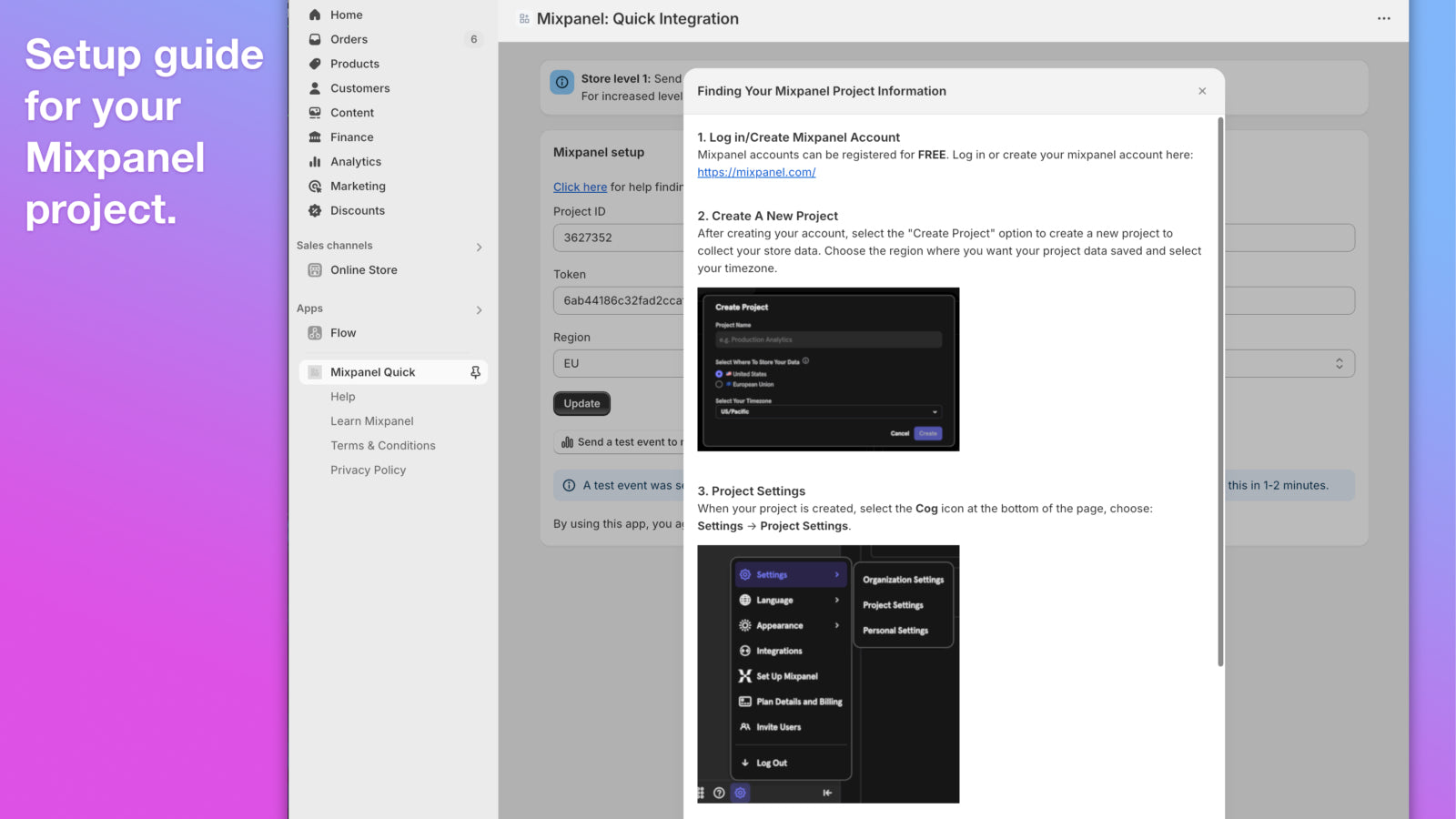The height and width of the screenshot is (819, 1456).
Task: Click the Online Store icon
Action: click(314, 269)
